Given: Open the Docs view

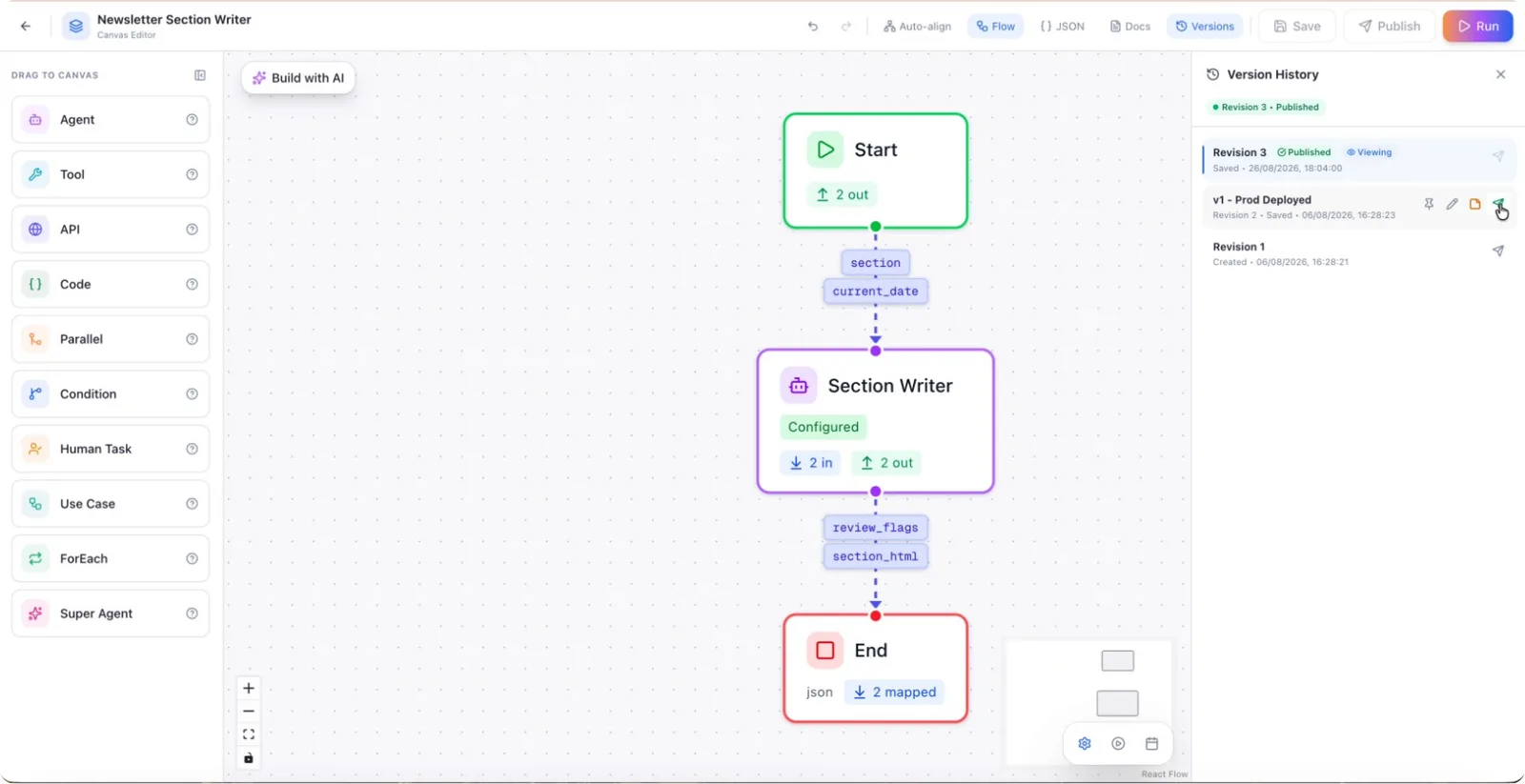Looking at the screenshot, I should coord(1129,27).
